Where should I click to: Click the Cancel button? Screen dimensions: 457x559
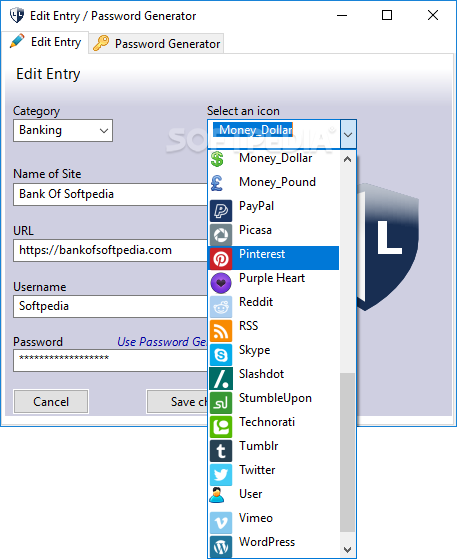click(51, 402)
